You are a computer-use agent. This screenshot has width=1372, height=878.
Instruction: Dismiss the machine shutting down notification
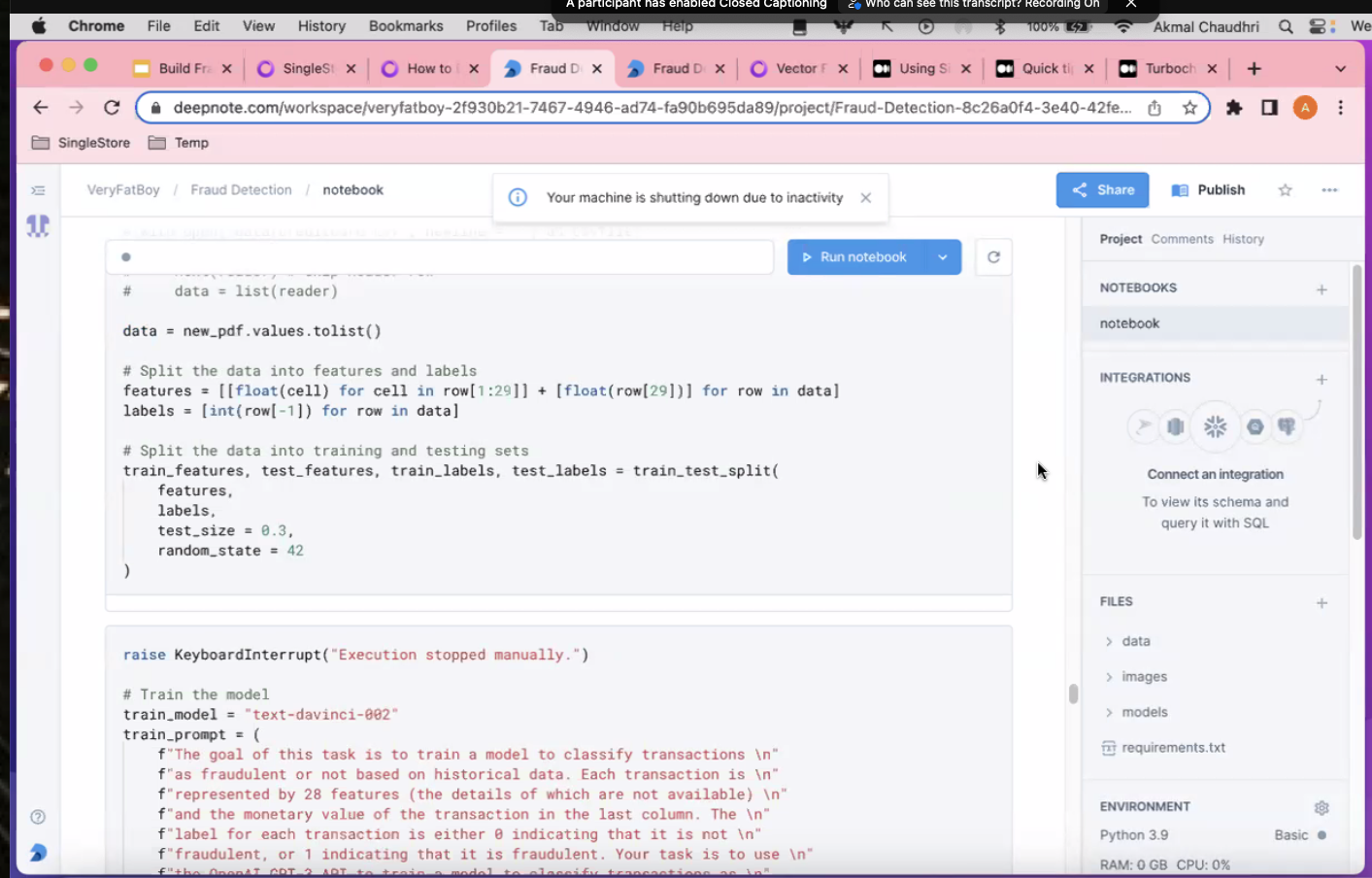click(865, 198)
